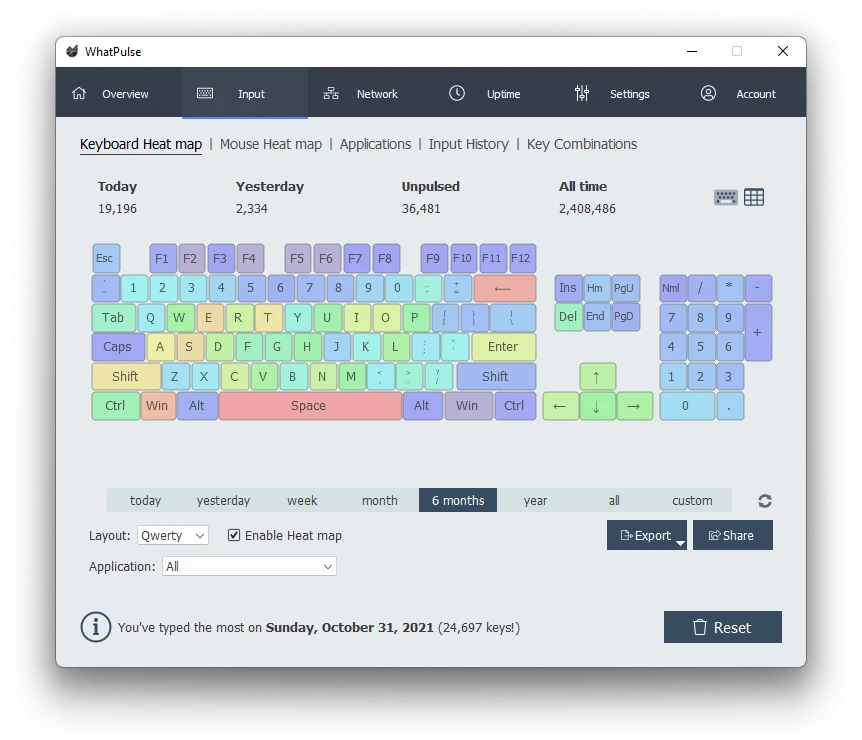The image size is (862, 740).
Task: Click the Ins key on heat map
Action: tap(568, 289)
